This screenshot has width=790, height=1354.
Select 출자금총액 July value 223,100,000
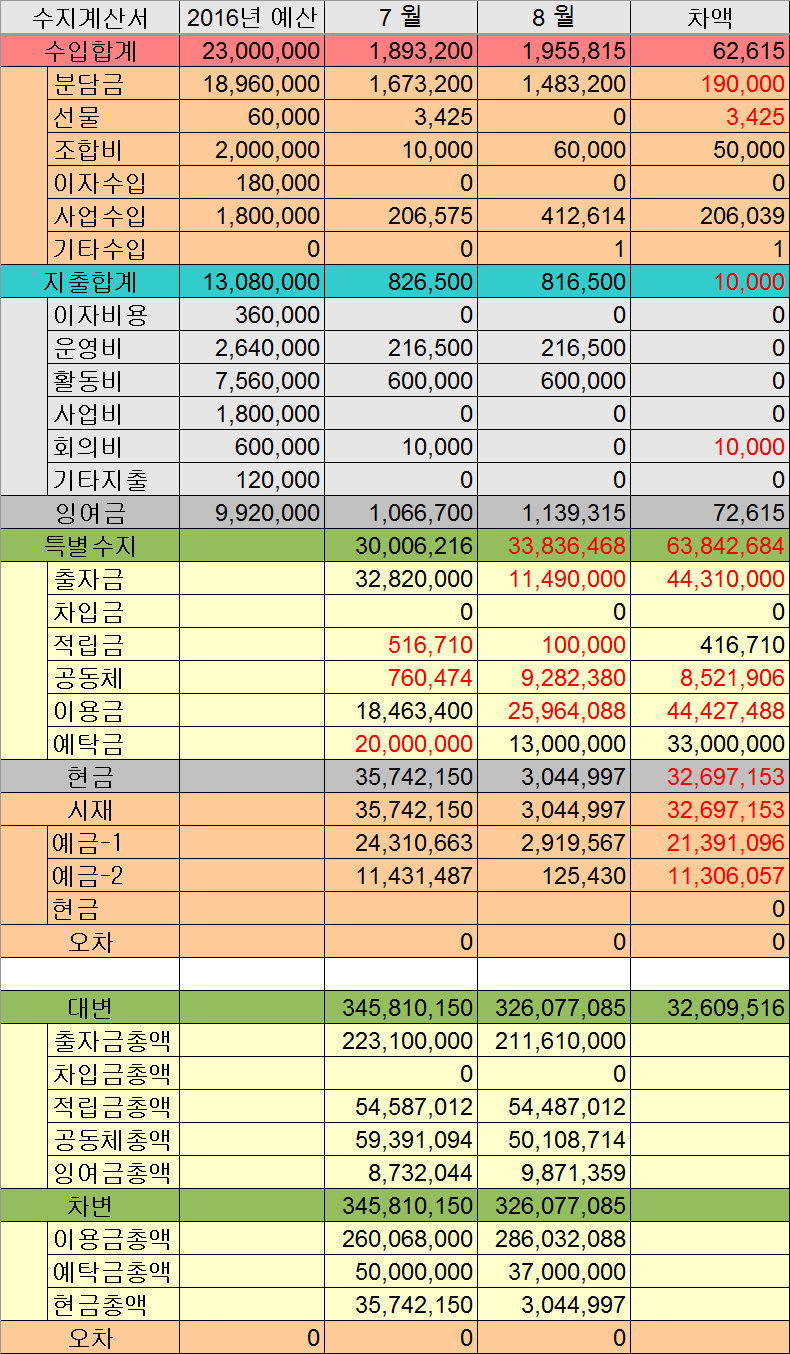click(x=401, y=1041)
